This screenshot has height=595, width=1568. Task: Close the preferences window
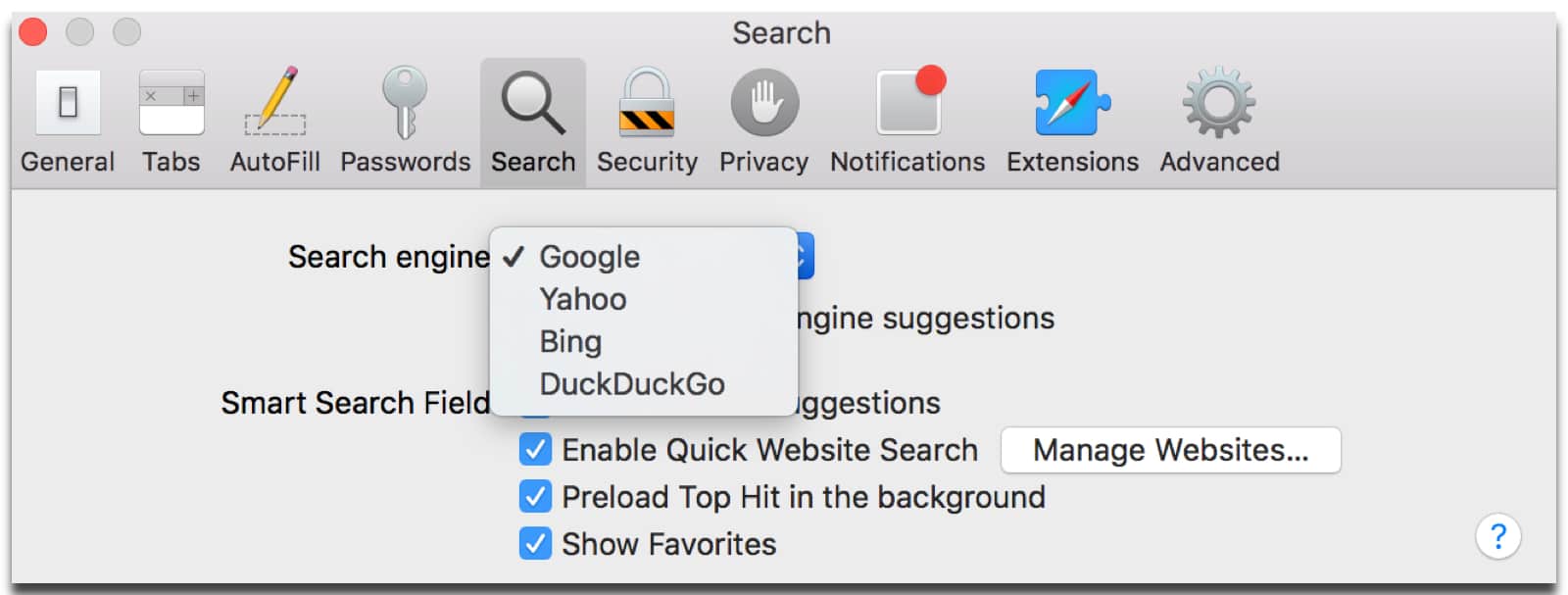click(33, 32)
